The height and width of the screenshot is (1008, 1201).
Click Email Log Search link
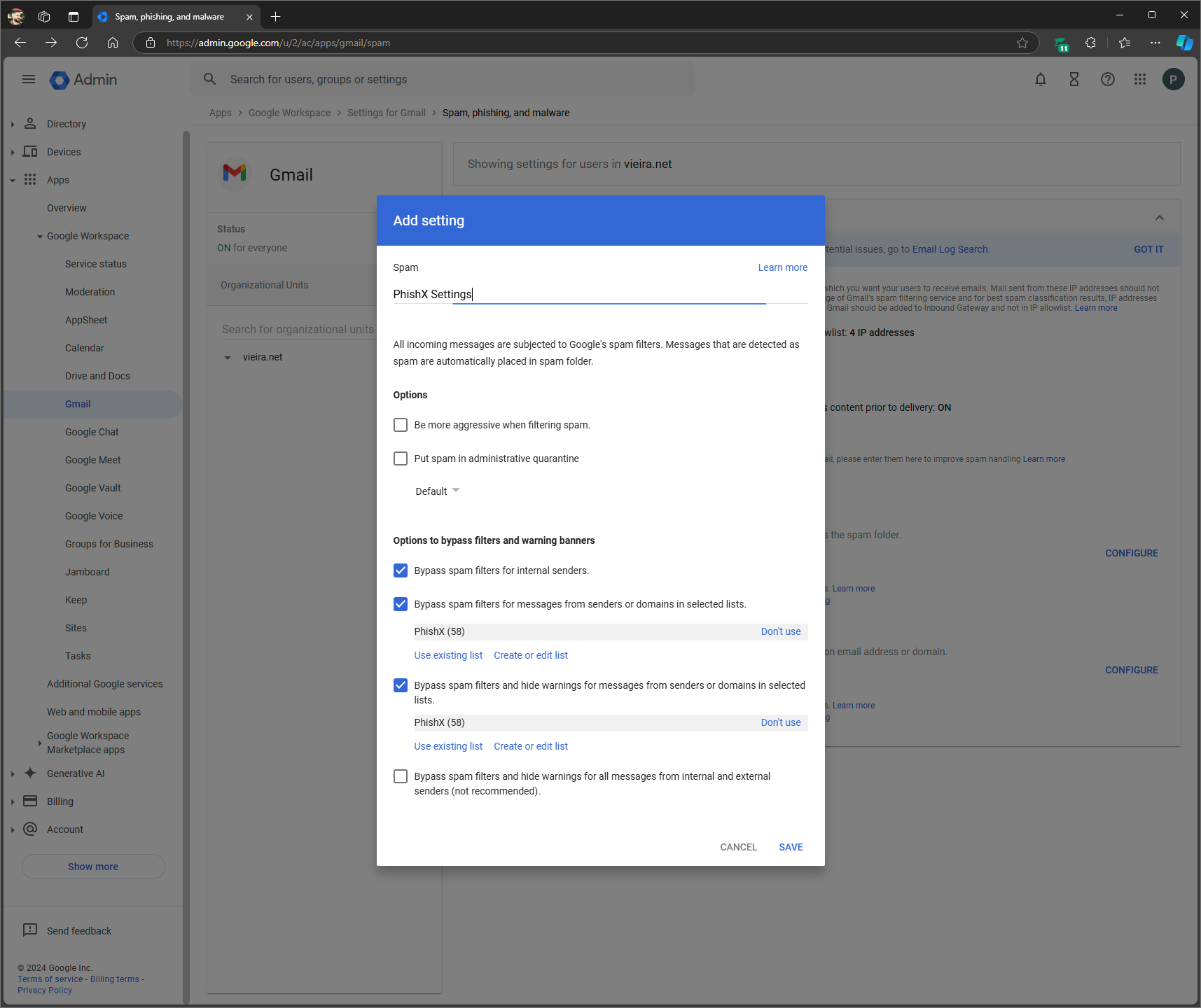pos(950,249)
